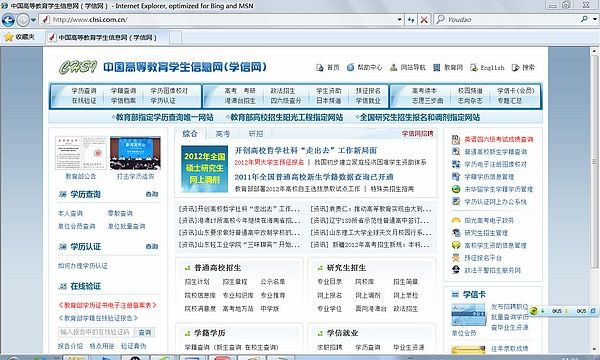Click the verification code input field
Viewport: 600px width, 360px height.
[x=96, y=332]
